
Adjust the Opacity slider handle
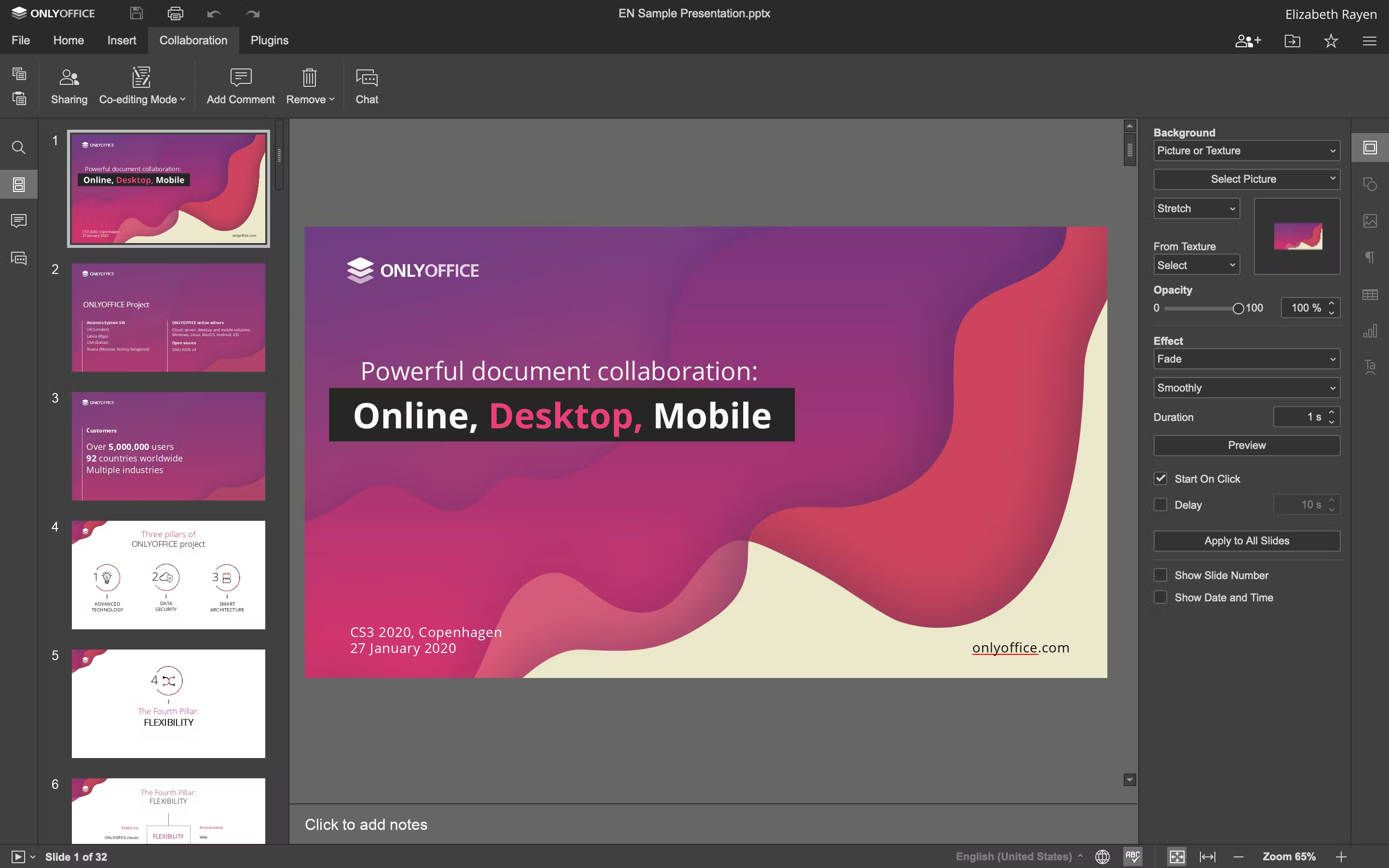tap(1238, 308)
